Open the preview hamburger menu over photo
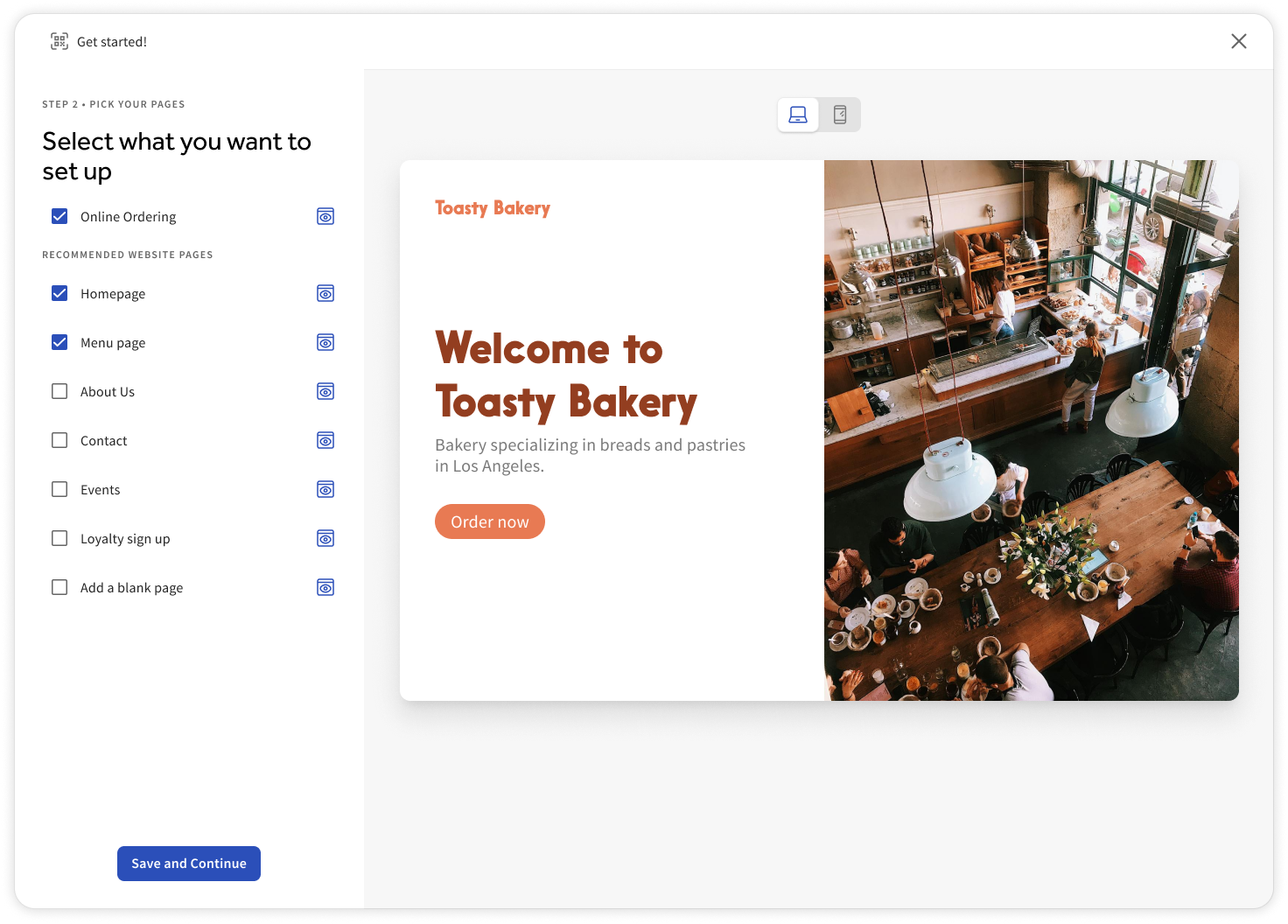This screenshot has height=924, width=1288. click(1200, 206)
